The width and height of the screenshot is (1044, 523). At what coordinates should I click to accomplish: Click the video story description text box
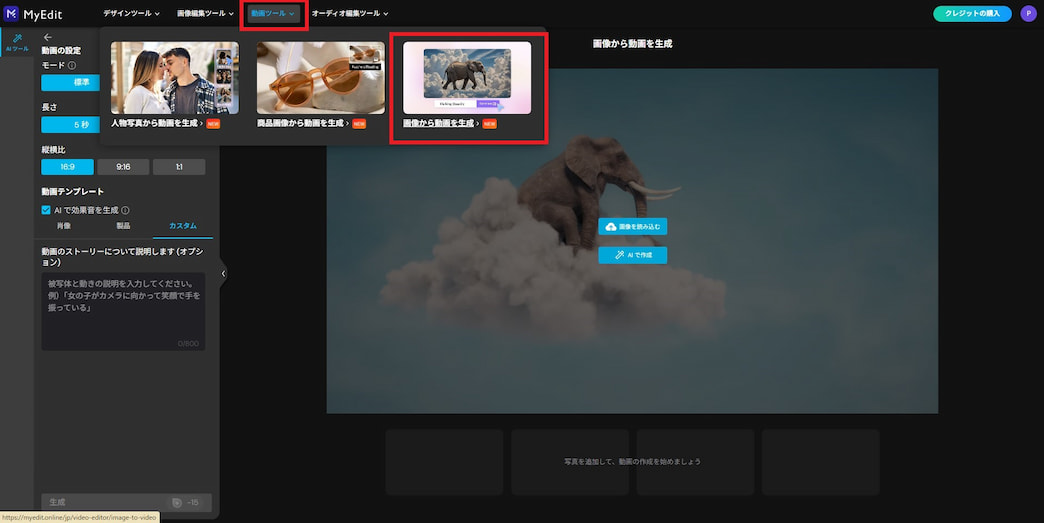[x=123, y=311]
